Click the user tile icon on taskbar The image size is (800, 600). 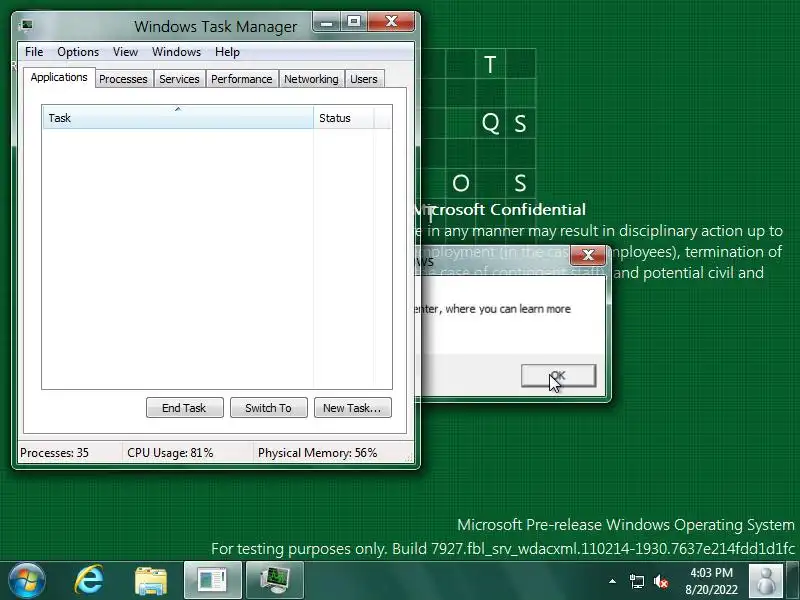click(765, 581)
